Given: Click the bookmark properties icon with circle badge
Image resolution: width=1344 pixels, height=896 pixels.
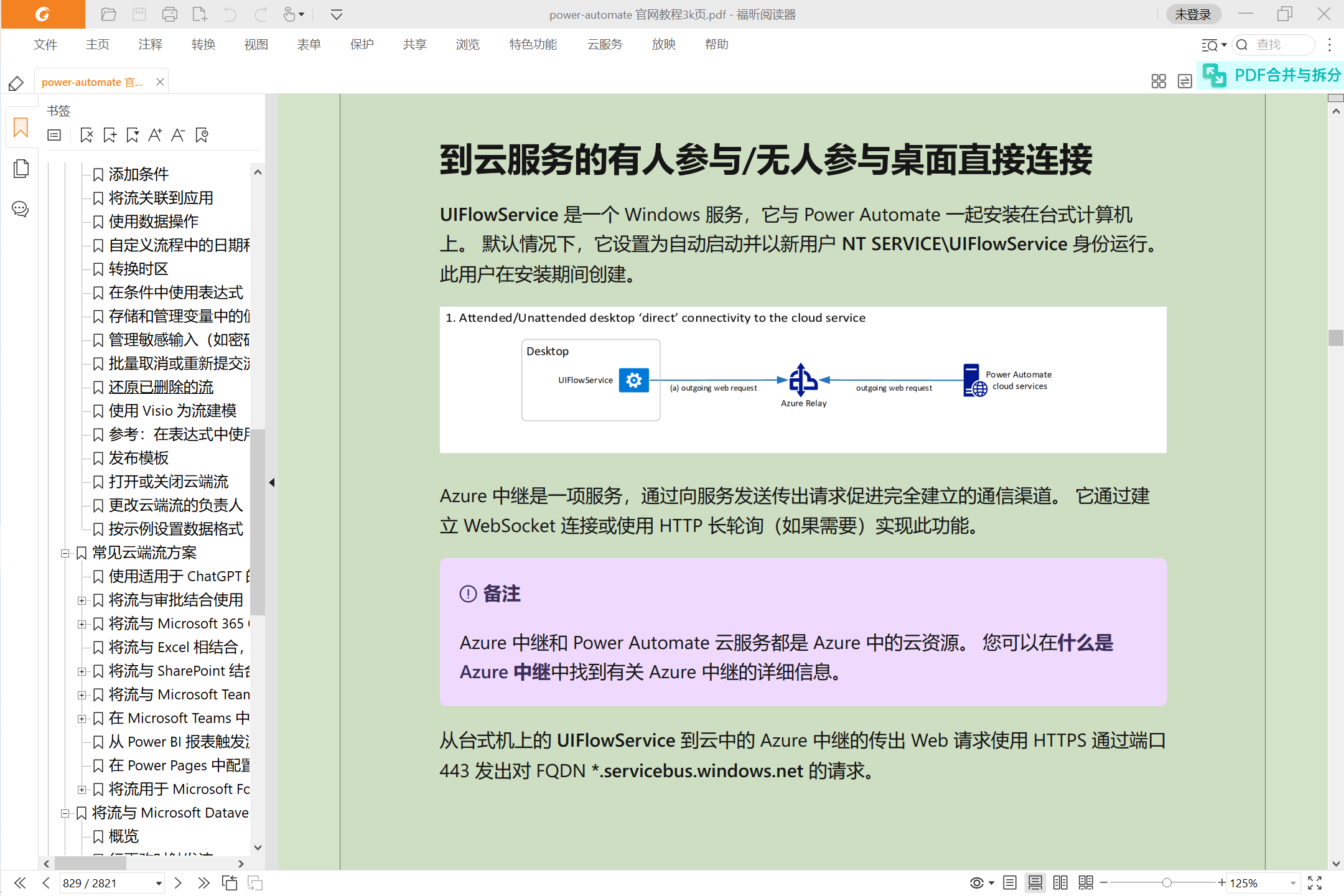Looking at the screenshot, I should coord(202,135).
